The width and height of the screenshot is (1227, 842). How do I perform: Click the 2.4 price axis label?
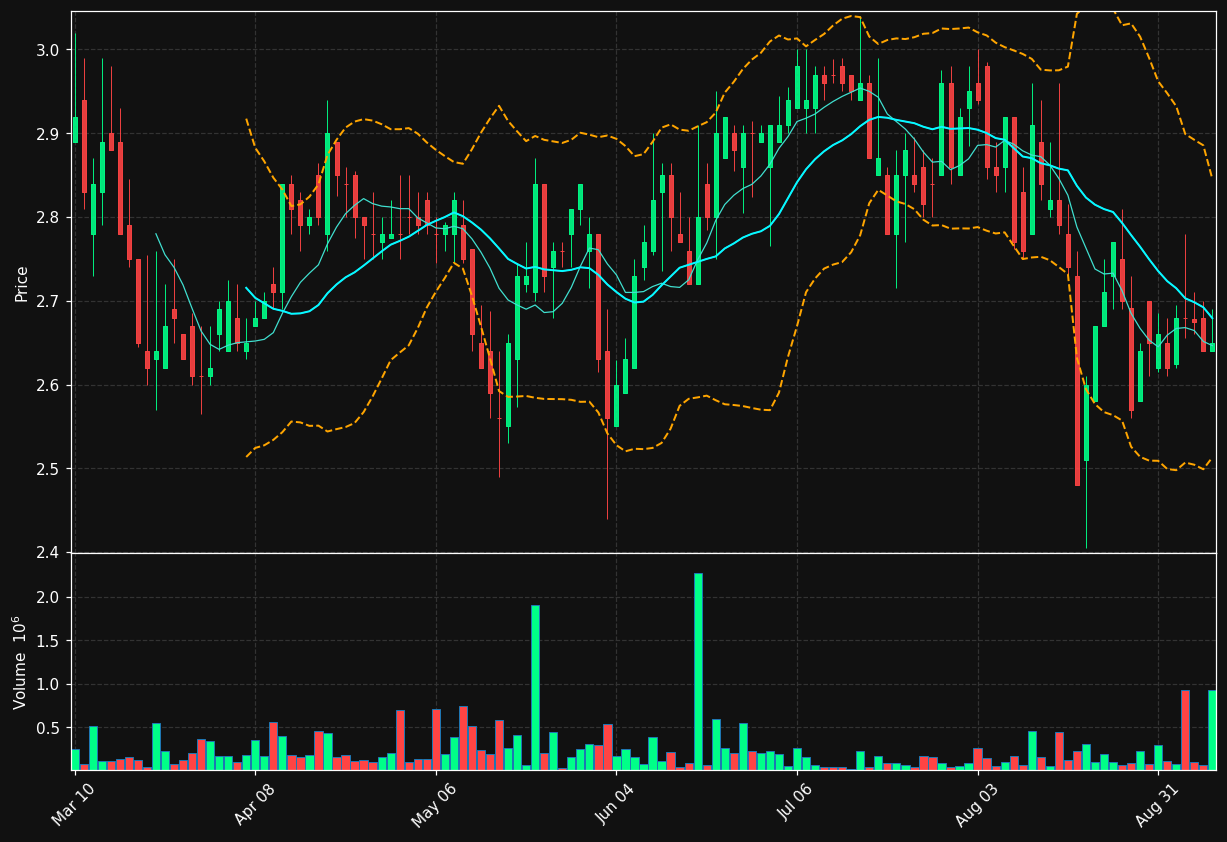[x=50, y=553]
